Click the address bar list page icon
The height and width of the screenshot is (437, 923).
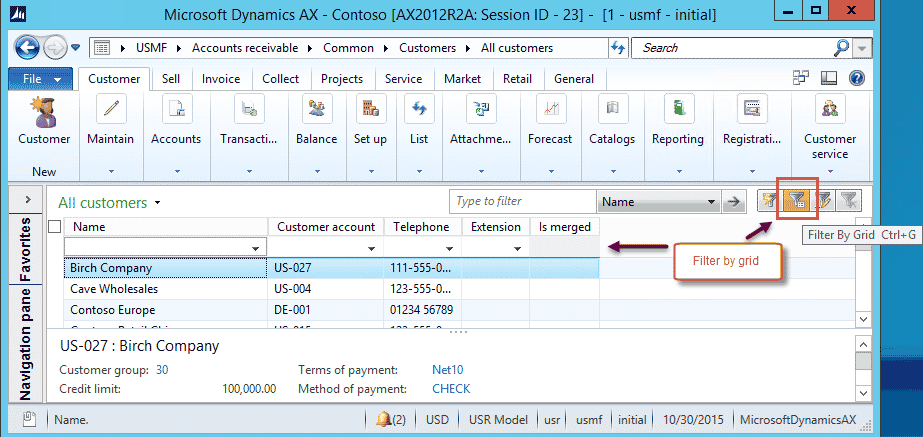(x=102, y=48)
